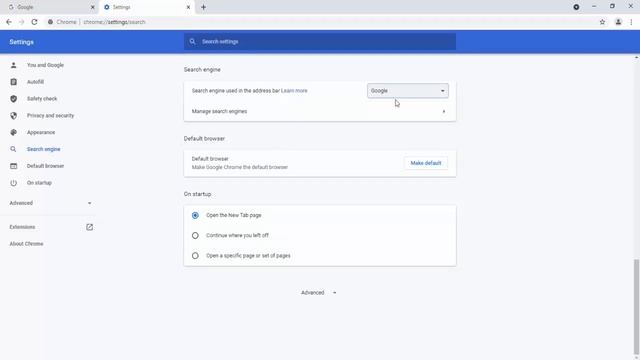Click the forward navigation arrow
This screenshot has height=360, width=640.
tap(22, 22)
